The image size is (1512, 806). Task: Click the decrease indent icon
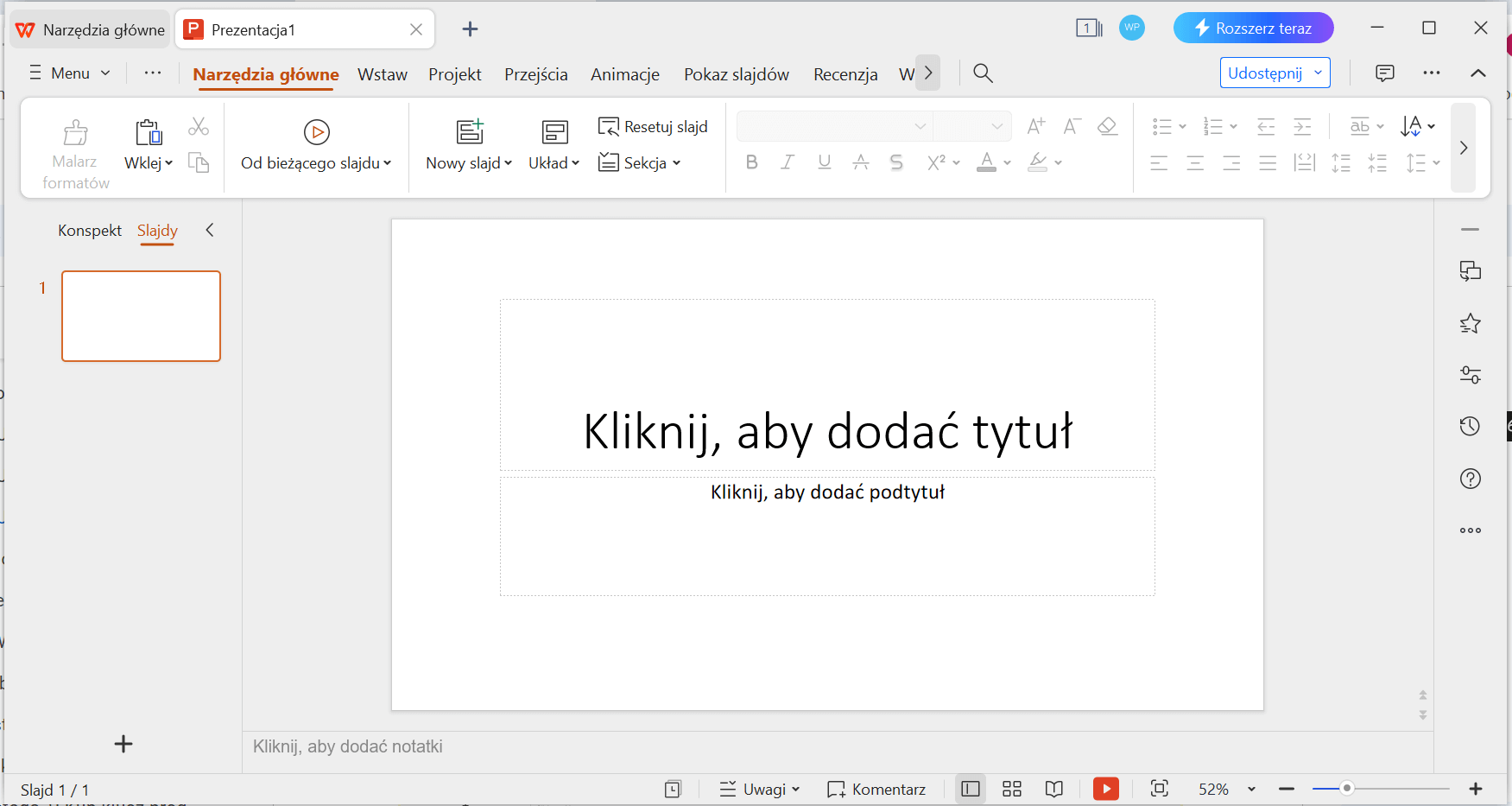coord(1266,126)
